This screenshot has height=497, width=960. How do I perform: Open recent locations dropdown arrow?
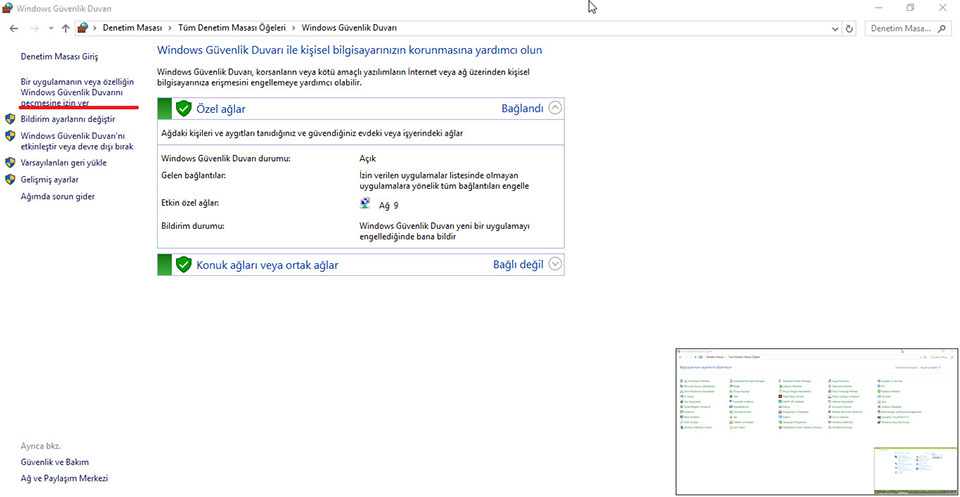click(51, 28)
